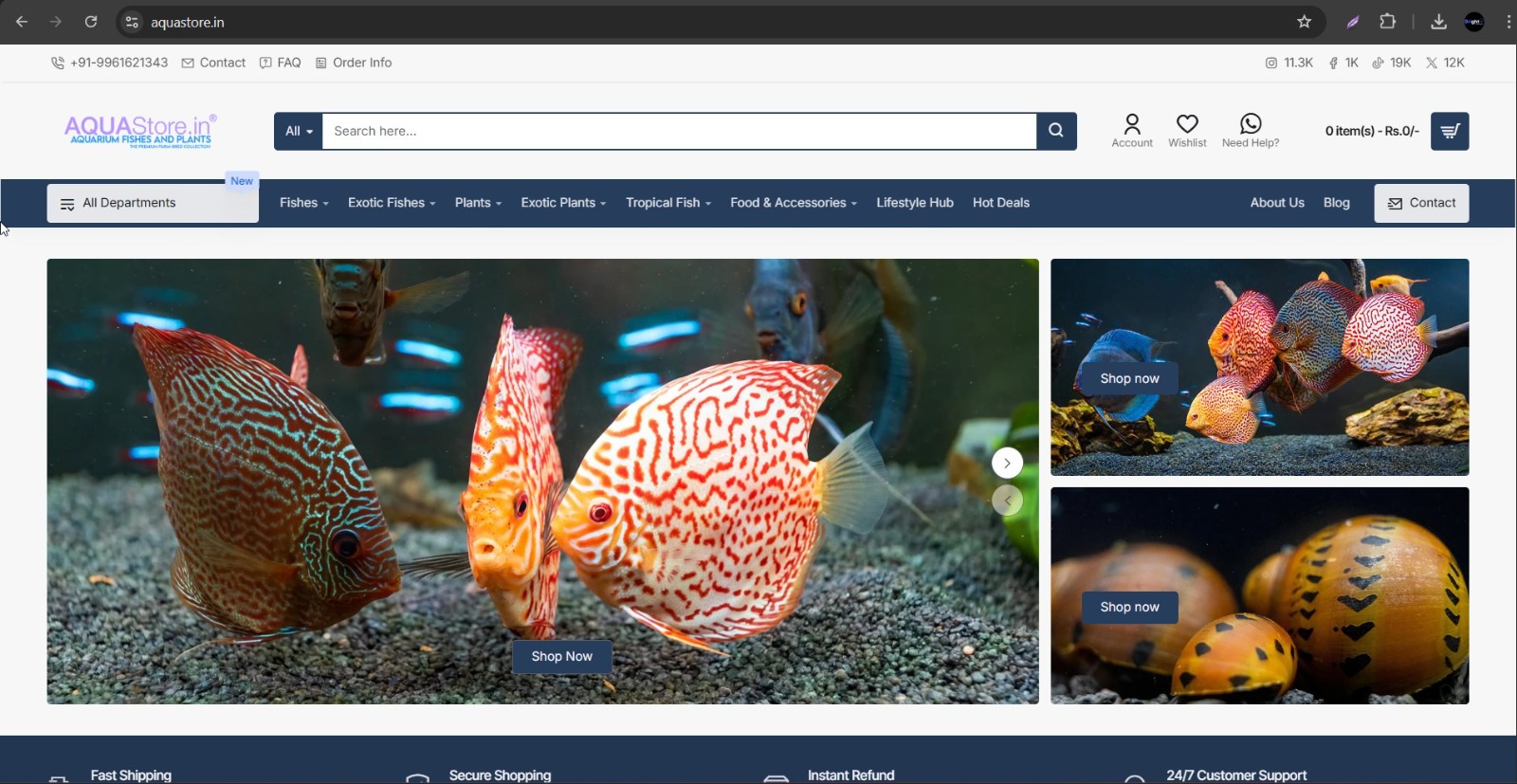This screenshot has height=784, width=1517.
Task: Go to the previous banner slide
Action: [1007, 501]
